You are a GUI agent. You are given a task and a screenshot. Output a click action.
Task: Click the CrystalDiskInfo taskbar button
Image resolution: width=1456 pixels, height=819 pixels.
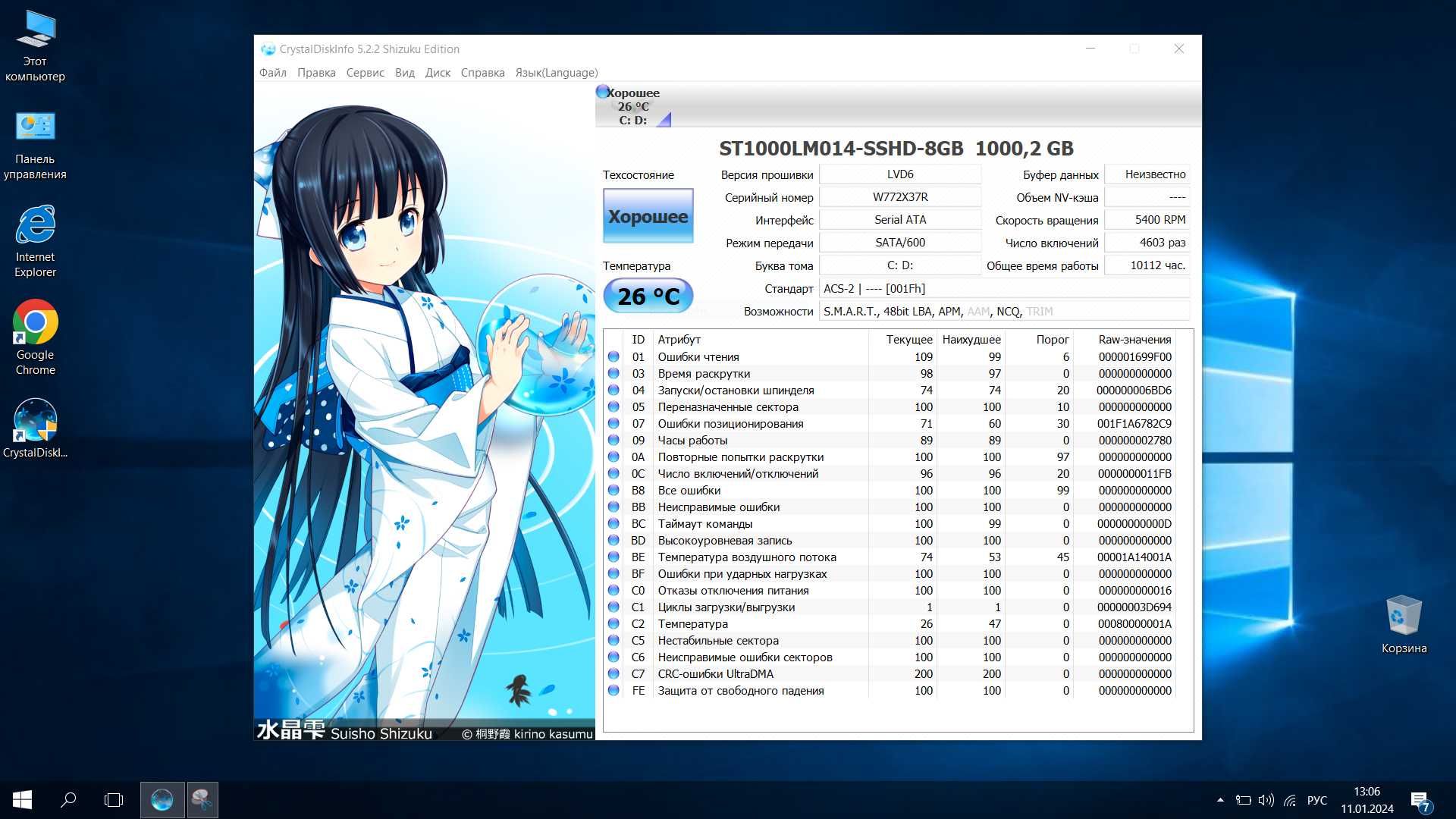[162, 800]
